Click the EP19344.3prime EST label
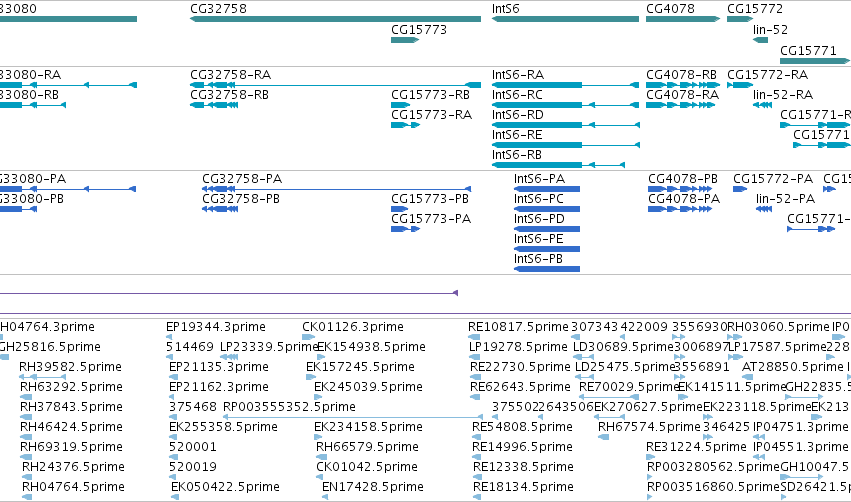Image resolution: width=851 pixels, height=502 pixels. click(215, 327)
